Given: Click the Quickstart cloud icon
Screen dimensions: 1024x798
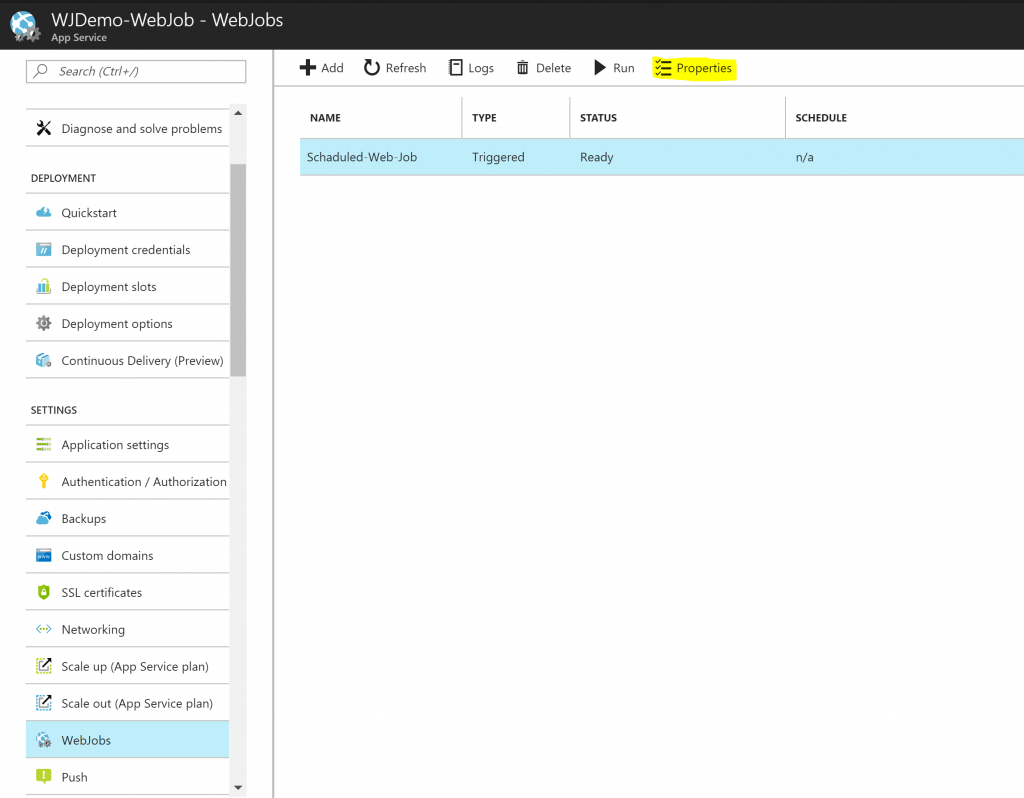Looking at the screenshot, I should pyautogui.click(x=44, y=212).
